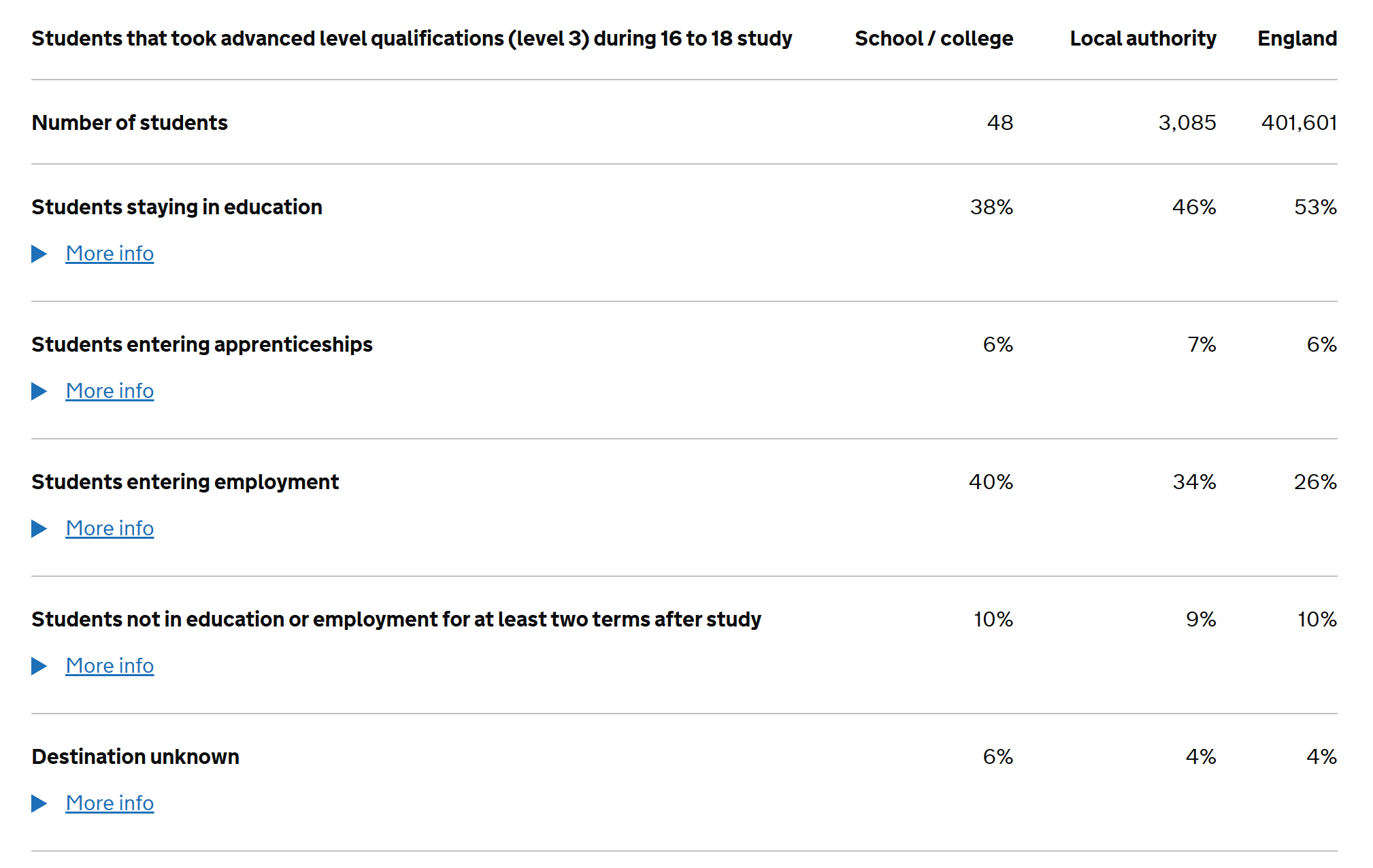Open More info link for entering apprenticeships
This screenshot has height=868, width=1373.
point(110,391)
